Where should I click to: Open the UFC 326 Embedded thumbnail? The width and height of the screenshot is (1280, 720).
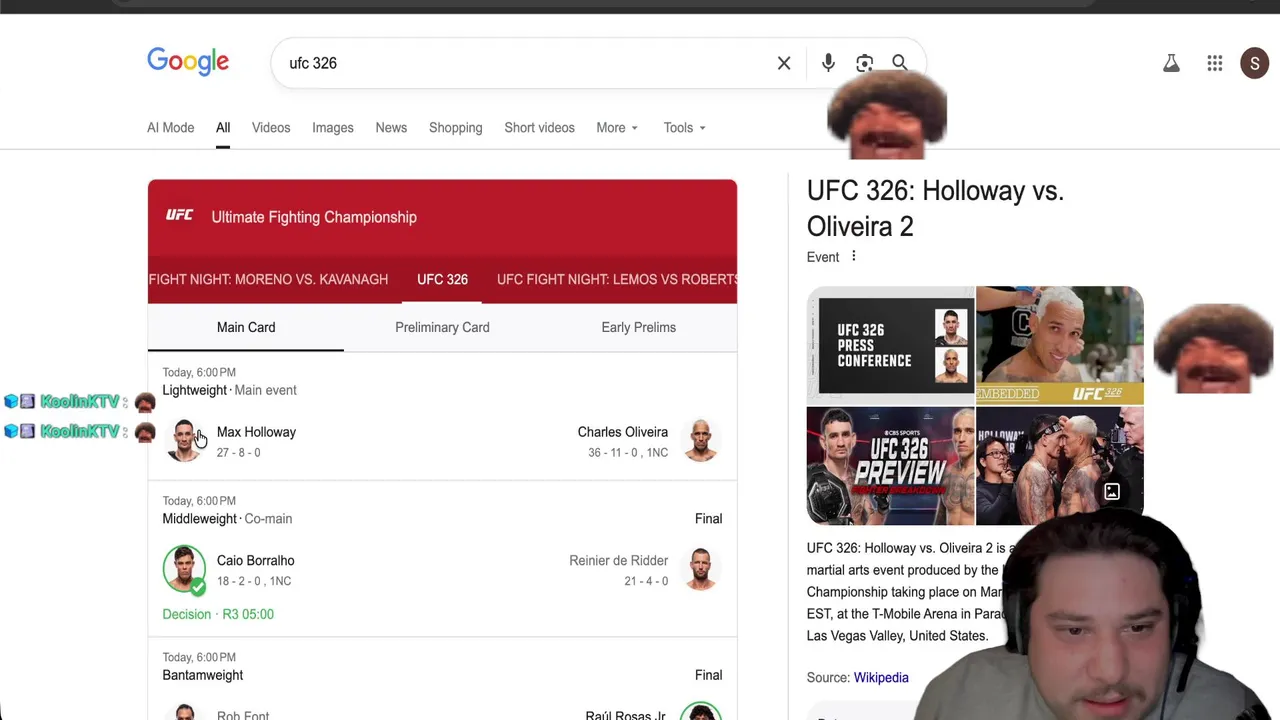1059,345
